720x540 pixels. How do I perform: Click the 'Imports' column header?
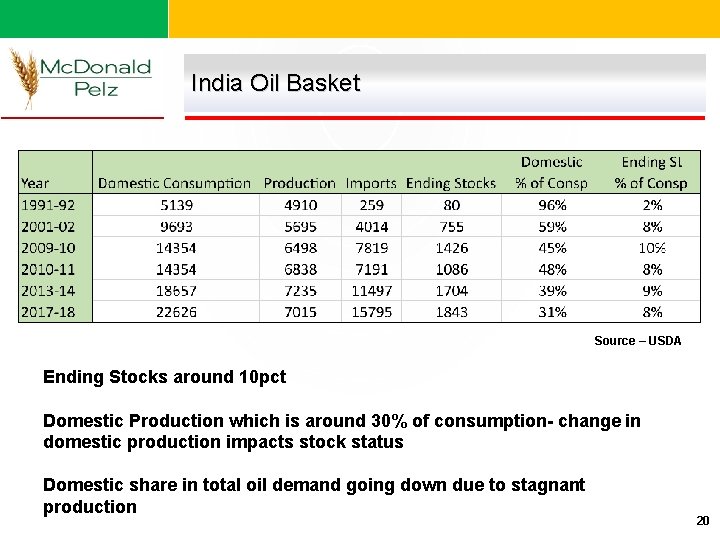click(x=371, y=183)
